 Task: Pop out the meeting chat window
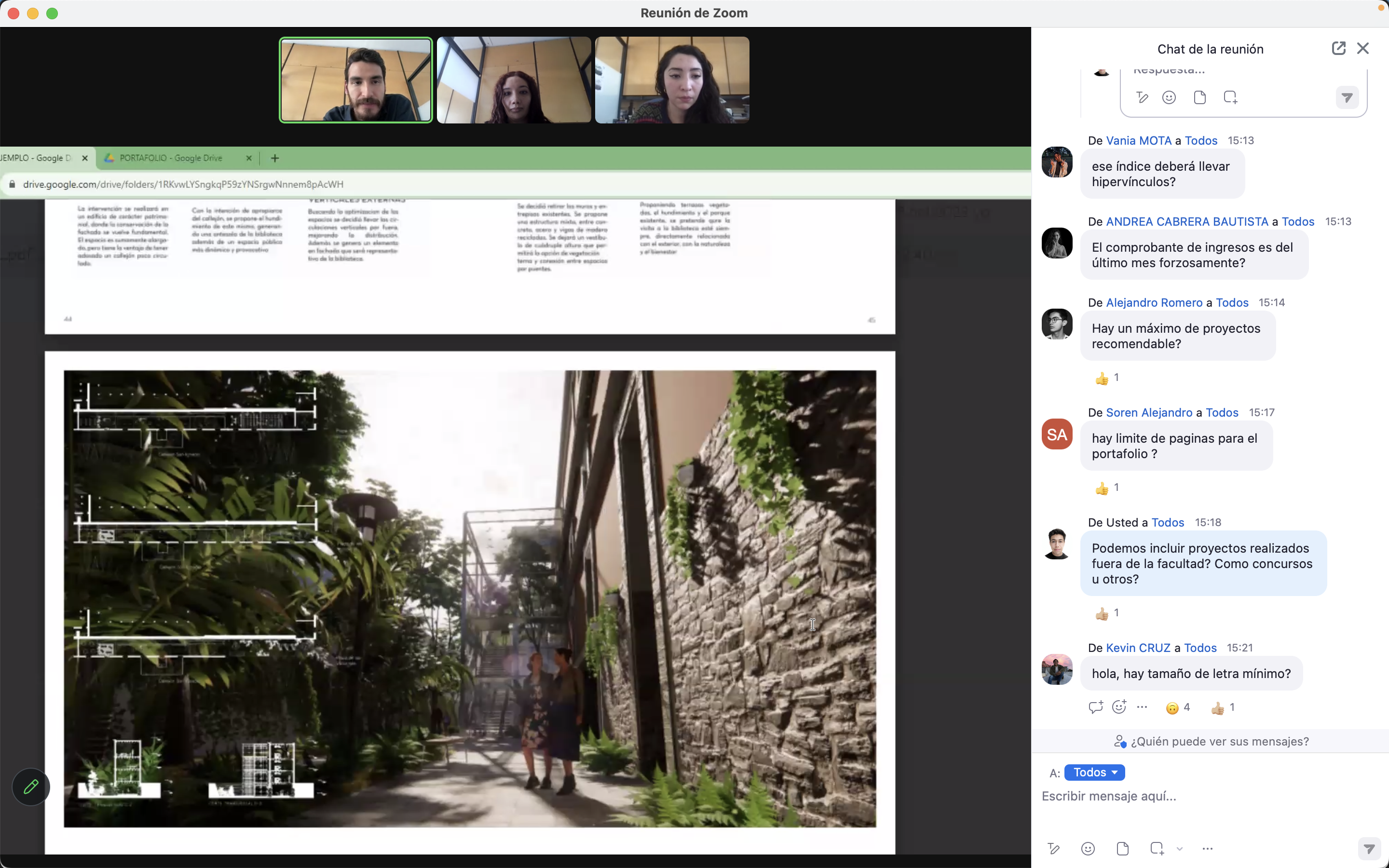point(1338,48)
